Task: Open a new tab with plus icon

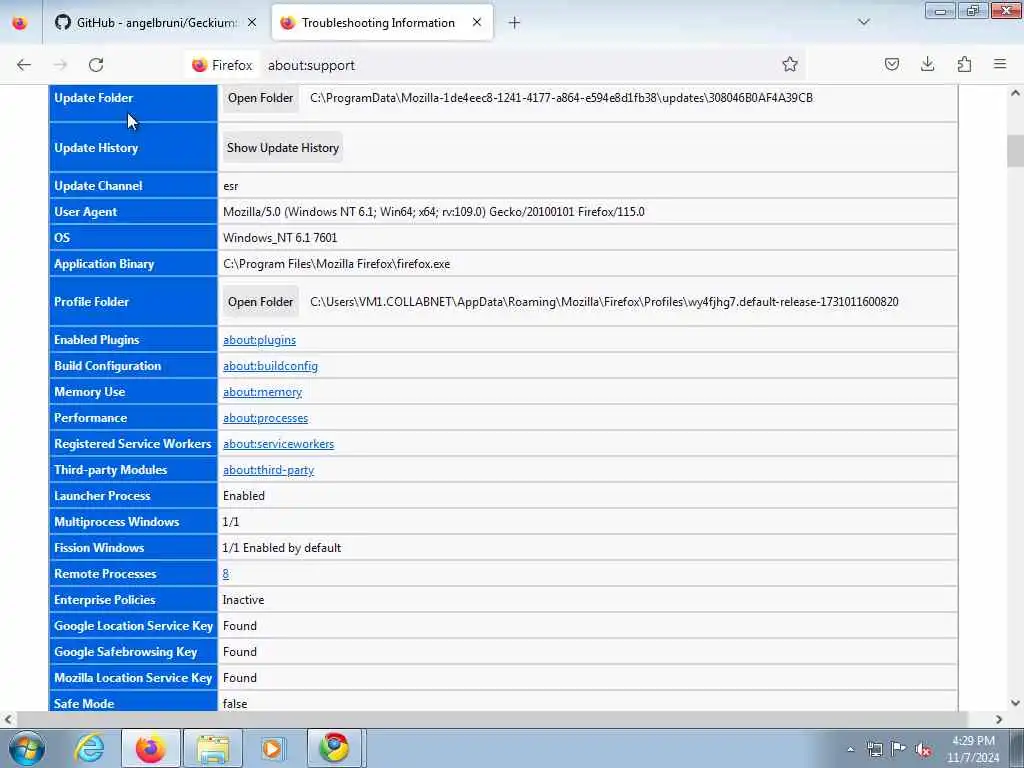Action: [514, 23]
